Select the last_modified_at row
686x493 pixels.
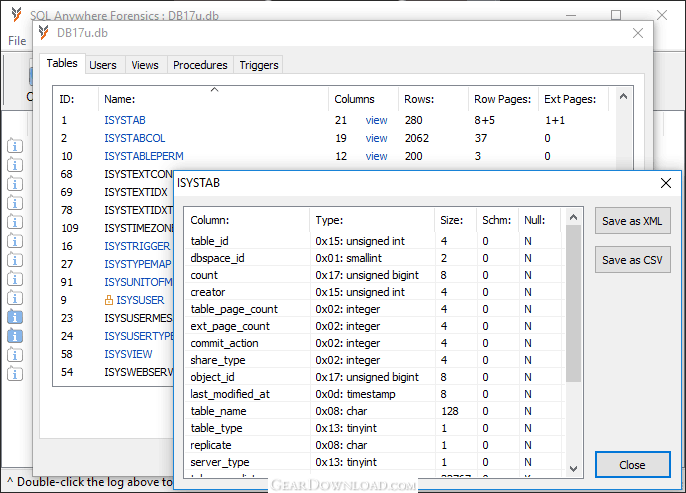[374, 394]
